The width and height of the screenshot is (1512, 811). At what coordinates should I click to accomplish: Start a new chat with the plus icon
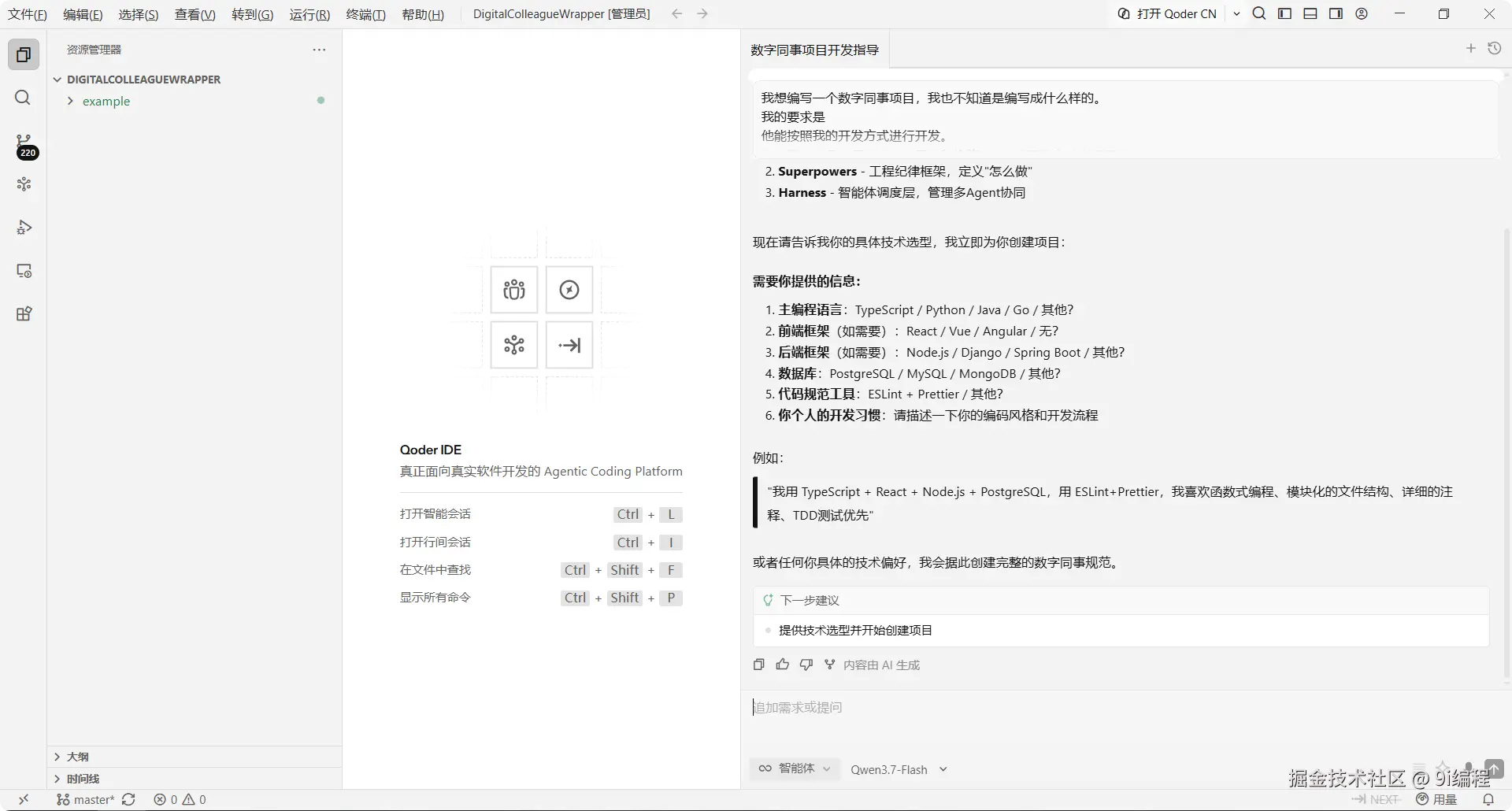click(x=1470, y=49)
